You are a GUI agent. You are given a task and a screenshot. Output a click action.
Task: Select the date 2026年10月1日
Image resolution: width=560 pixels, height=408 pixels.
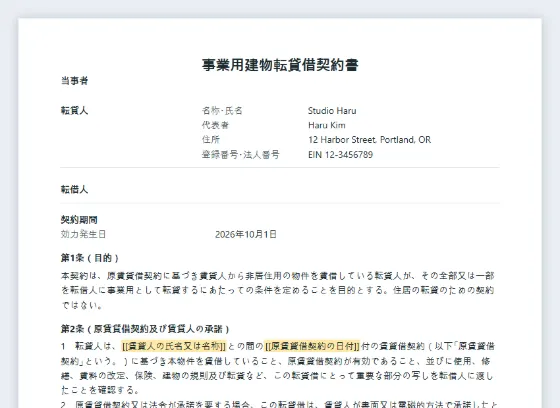(246, 234)
